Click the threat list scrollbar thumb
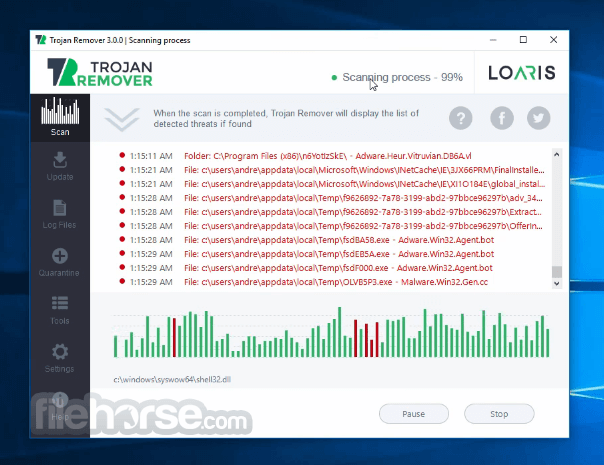Image resolution: width=604 pixels, height=465 pixels. tap(557, 272)
